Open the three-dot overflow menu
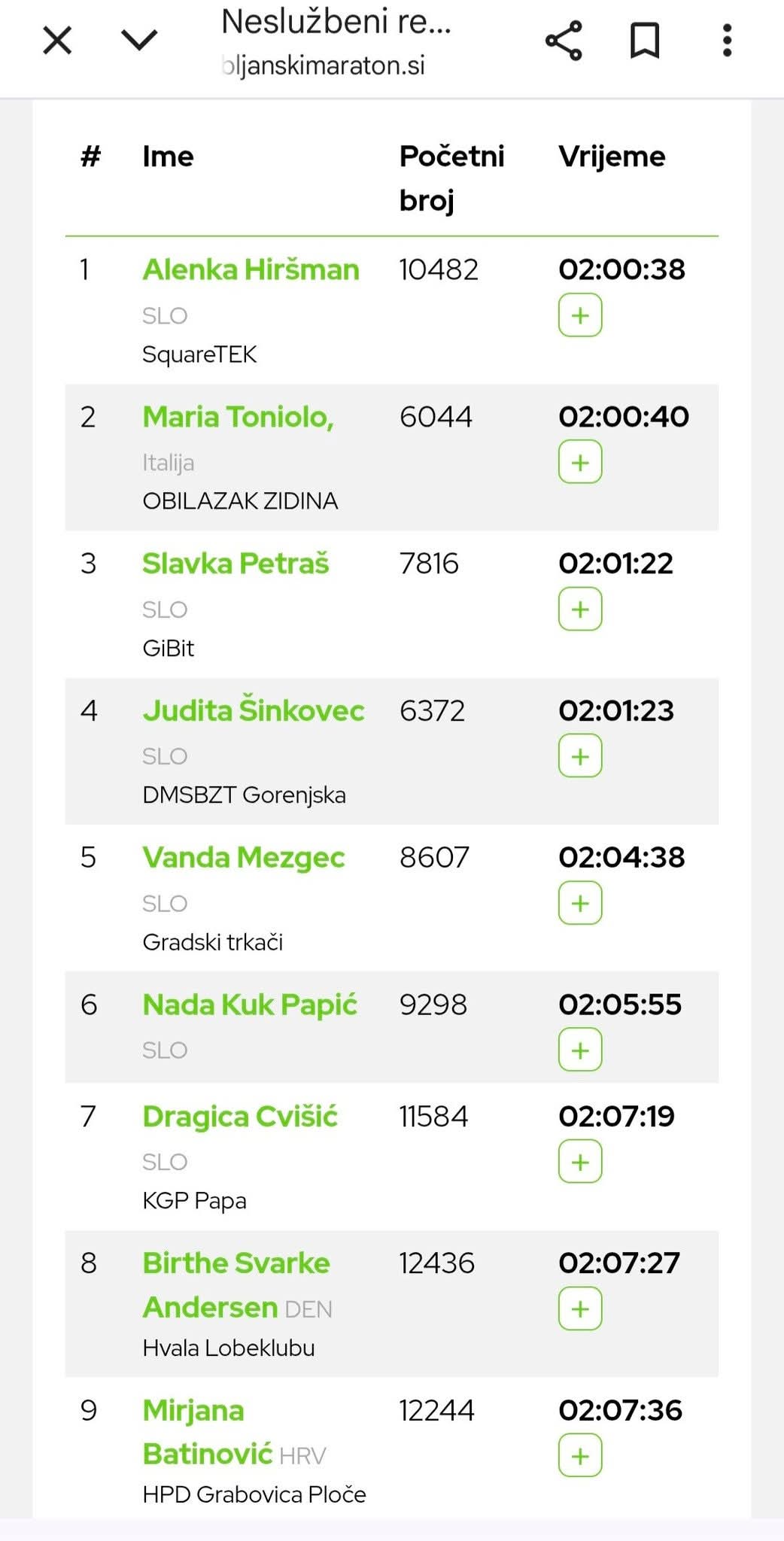The image size is (784, 1541). pos(727,41)
